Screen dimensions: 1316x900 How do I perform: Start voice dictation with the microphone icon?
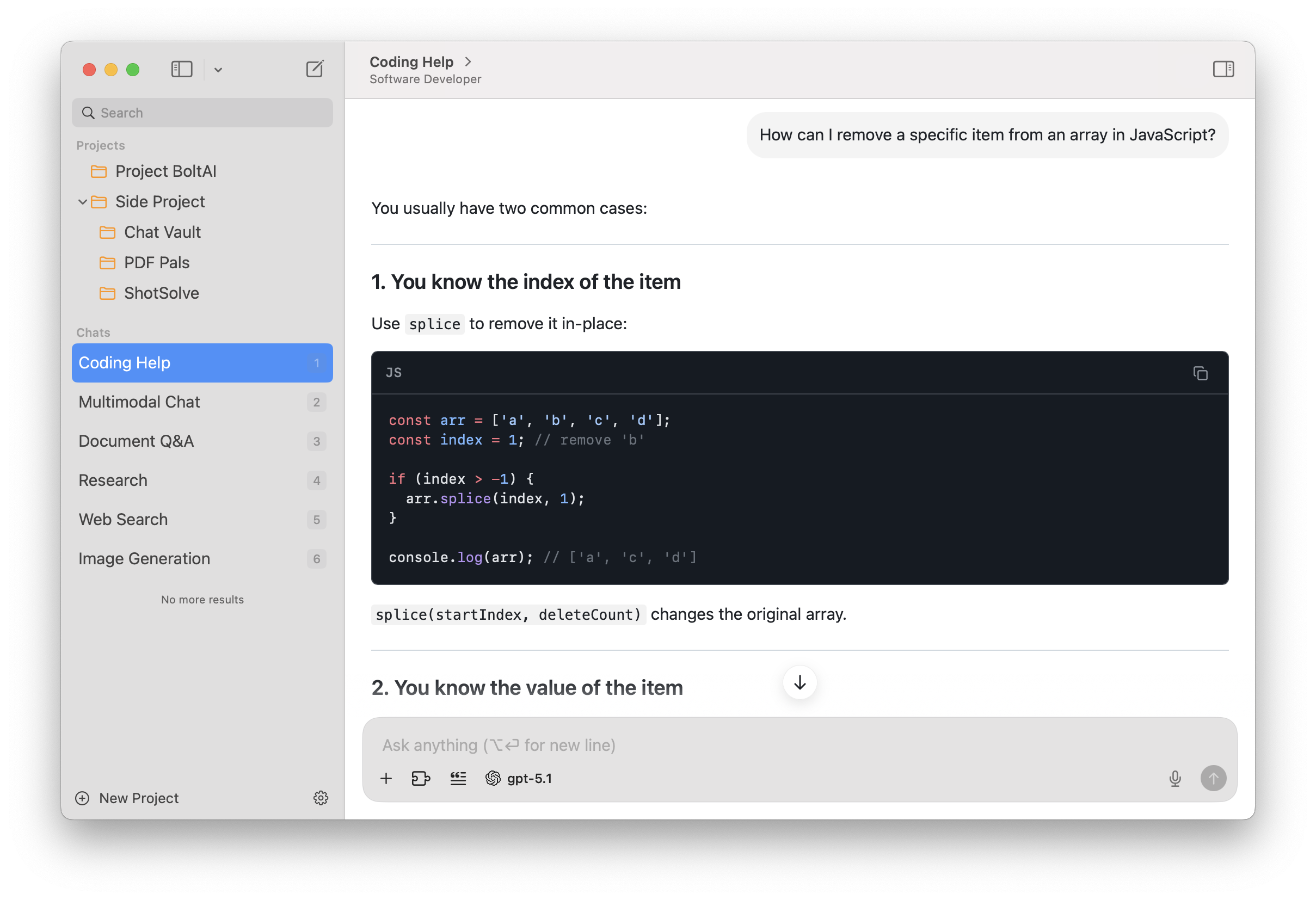pos(1175,778)
